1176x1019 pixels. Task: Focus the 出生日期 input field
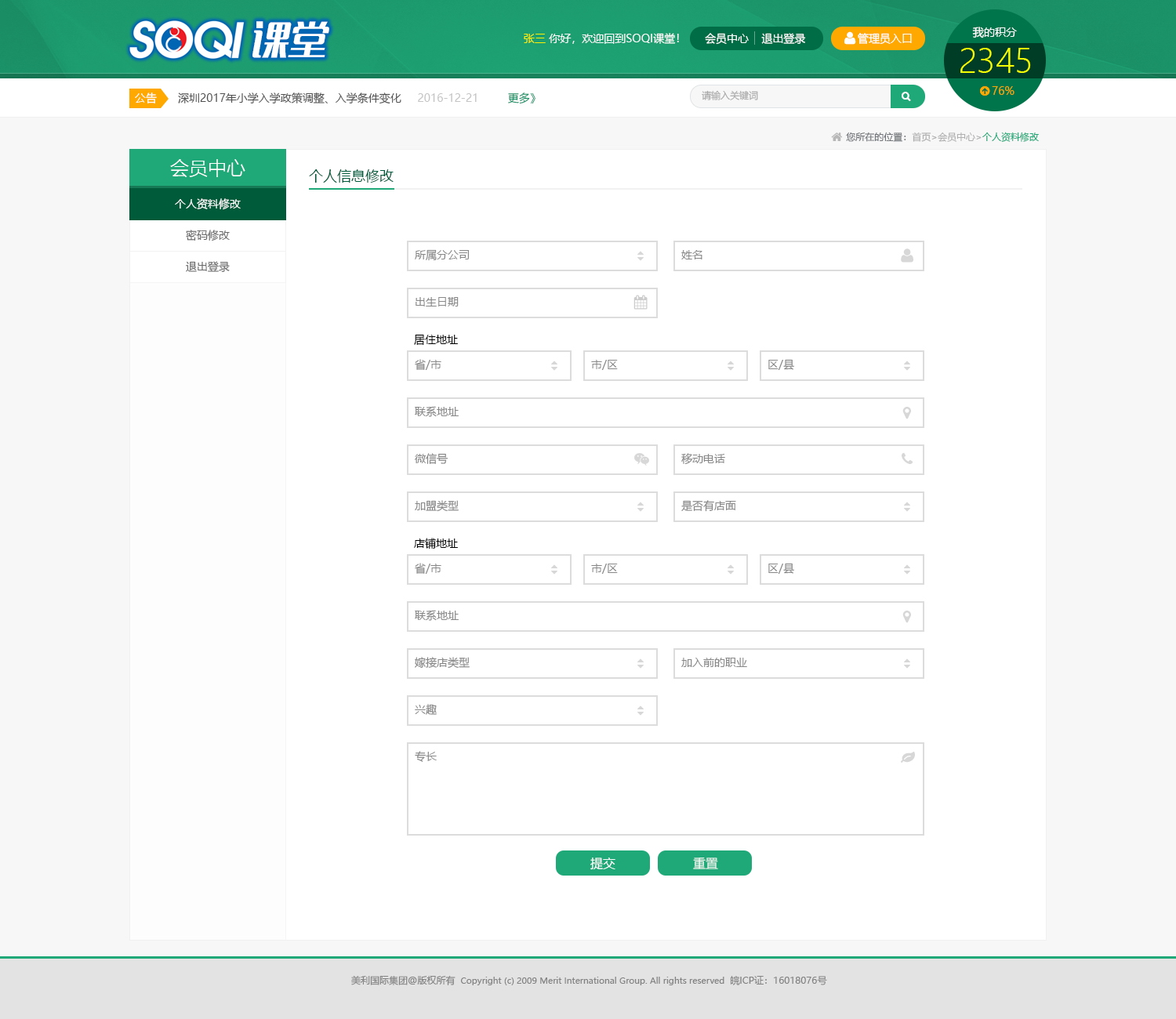coord(532,303)
